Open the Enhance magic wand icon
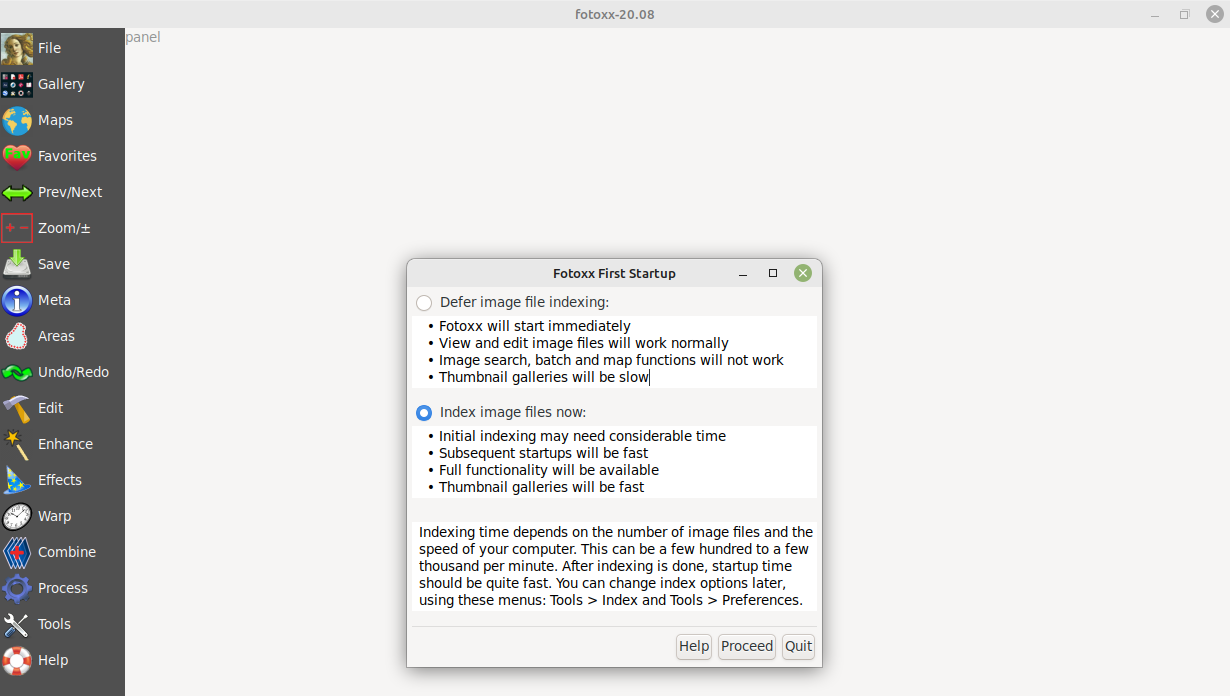The width and height of the screenshot is (1230, 696). (17, 444)
